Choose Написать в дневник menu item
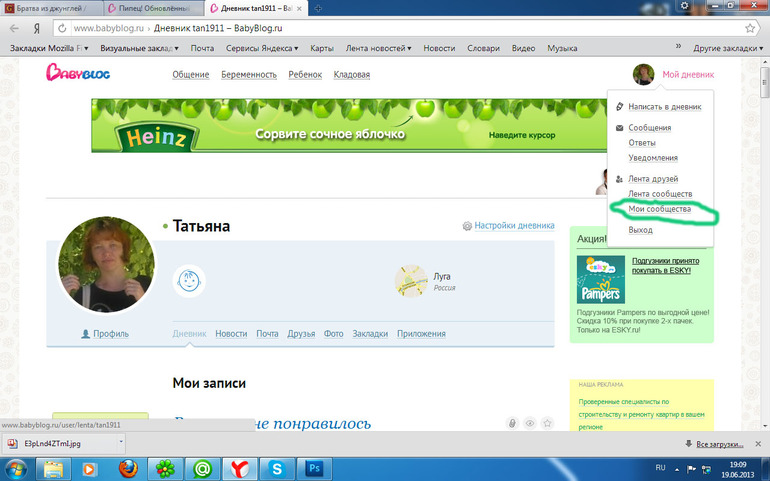The image size is (770, 481). click(664, 106)
